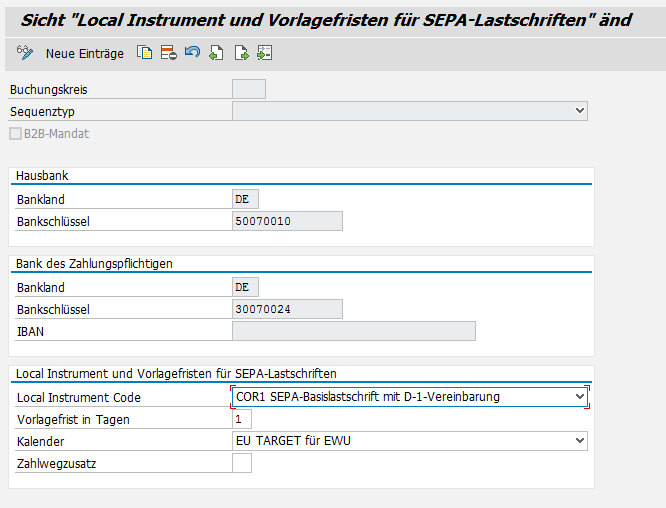The width and height of the screenshot is (666, 508).
Task: Toggle the B2B-Mandat checkbox
Action: click(x=15, y=133)
